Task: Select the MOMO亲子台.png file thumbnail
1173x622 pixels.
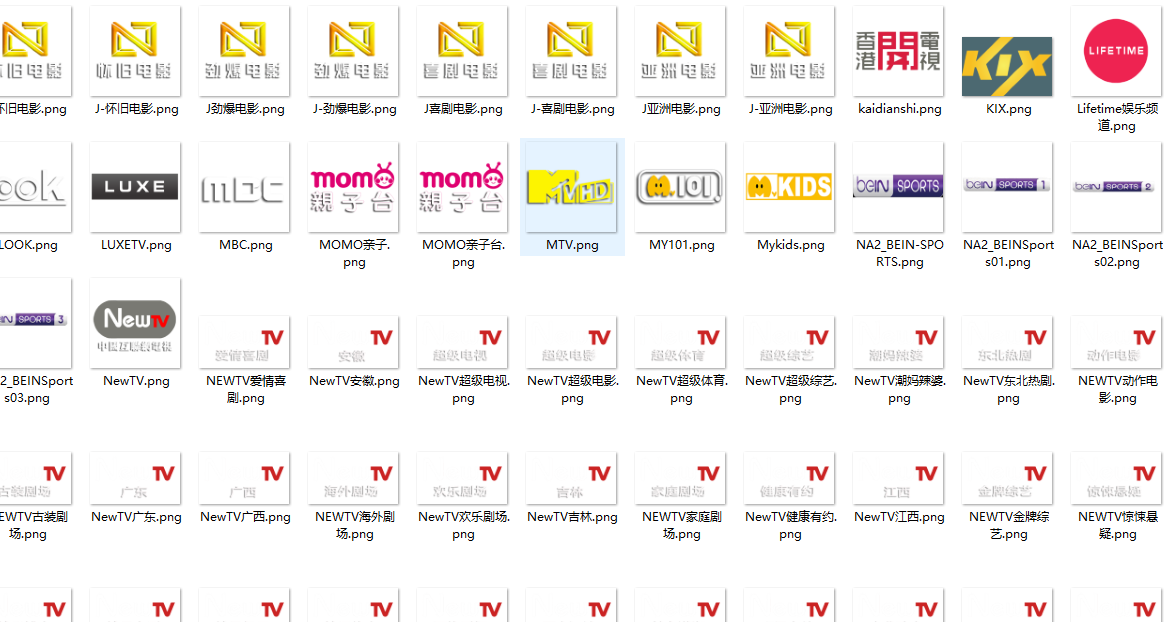Action: (462, 187)
